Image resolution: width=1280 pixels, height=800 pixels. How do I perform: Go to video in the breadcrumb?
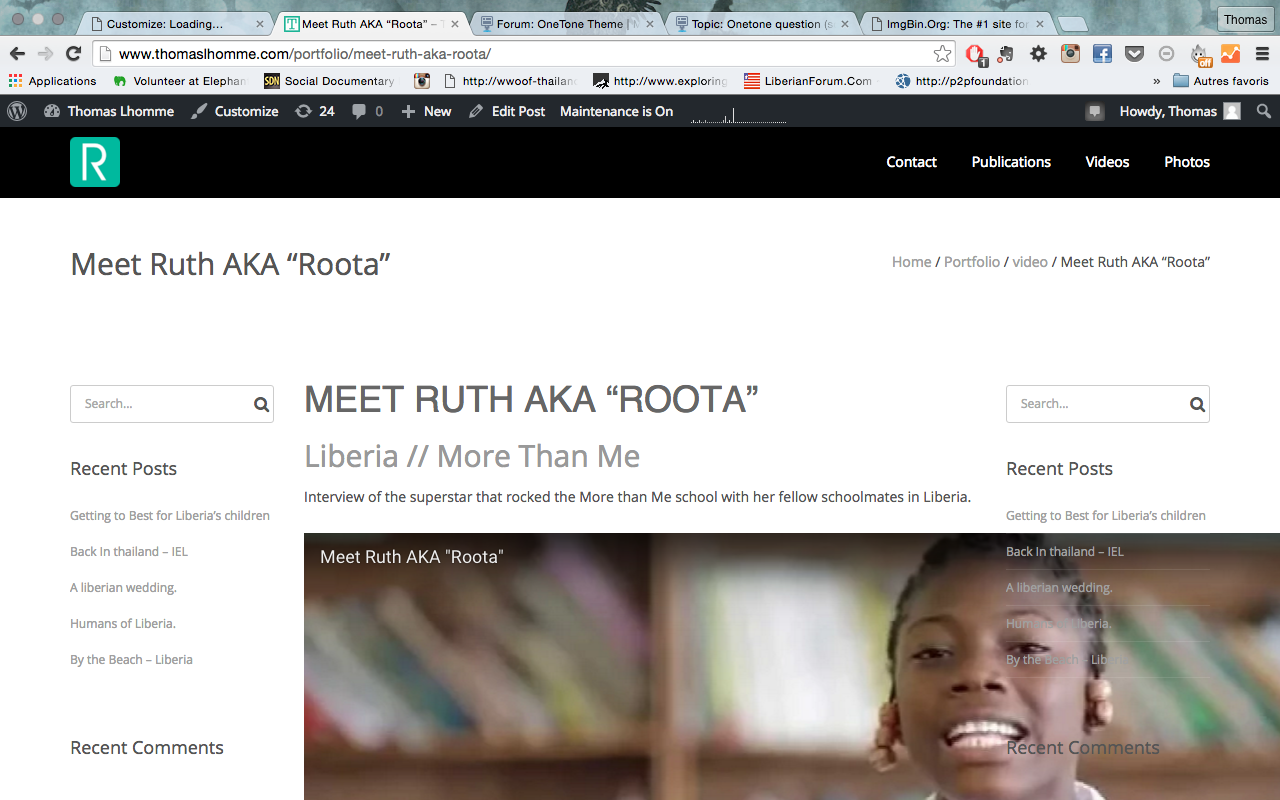pyautogui.click(x=1030, y=262)
